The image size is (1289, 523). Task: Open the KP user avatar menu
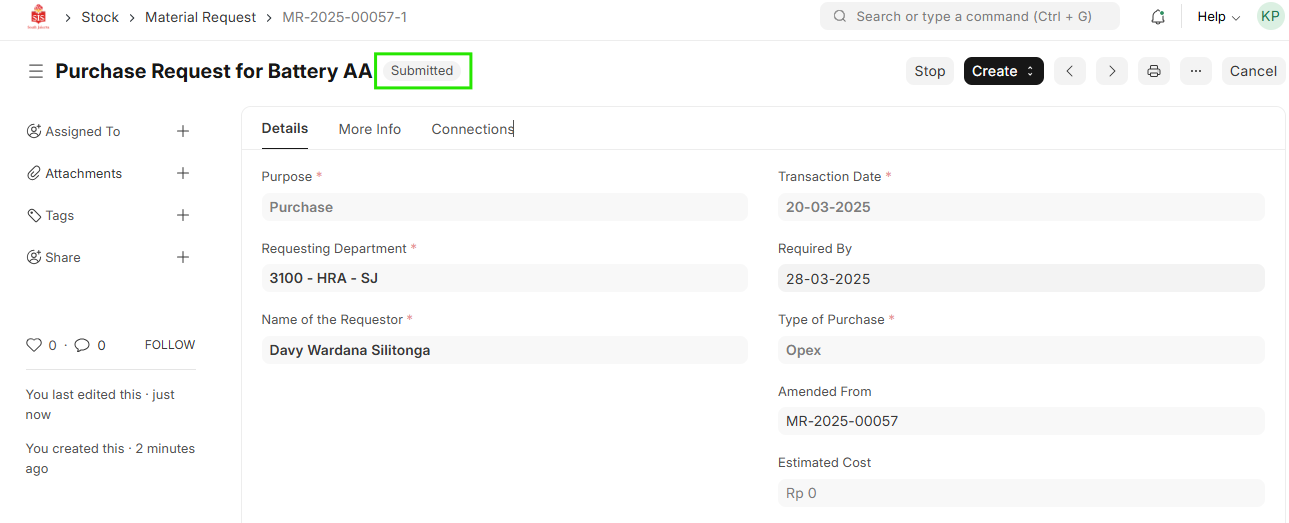pos(1270,17)
